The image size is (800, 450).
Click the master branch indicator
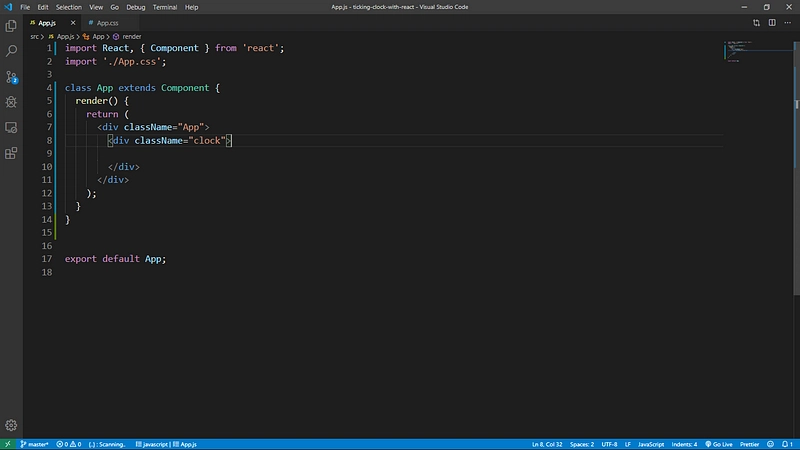click(x=34, y=444)
